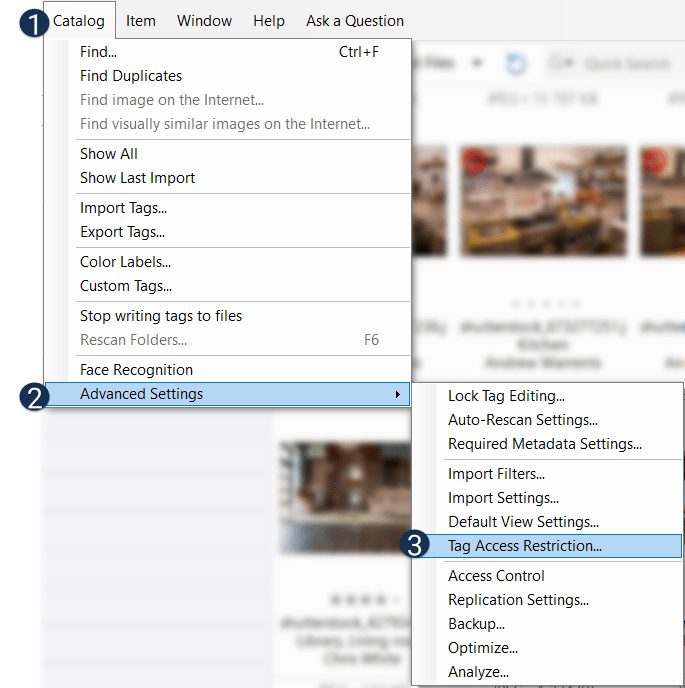Open Color Labels... settings
The height and width of the screenshot is (688, 685).
click(125, 262)
